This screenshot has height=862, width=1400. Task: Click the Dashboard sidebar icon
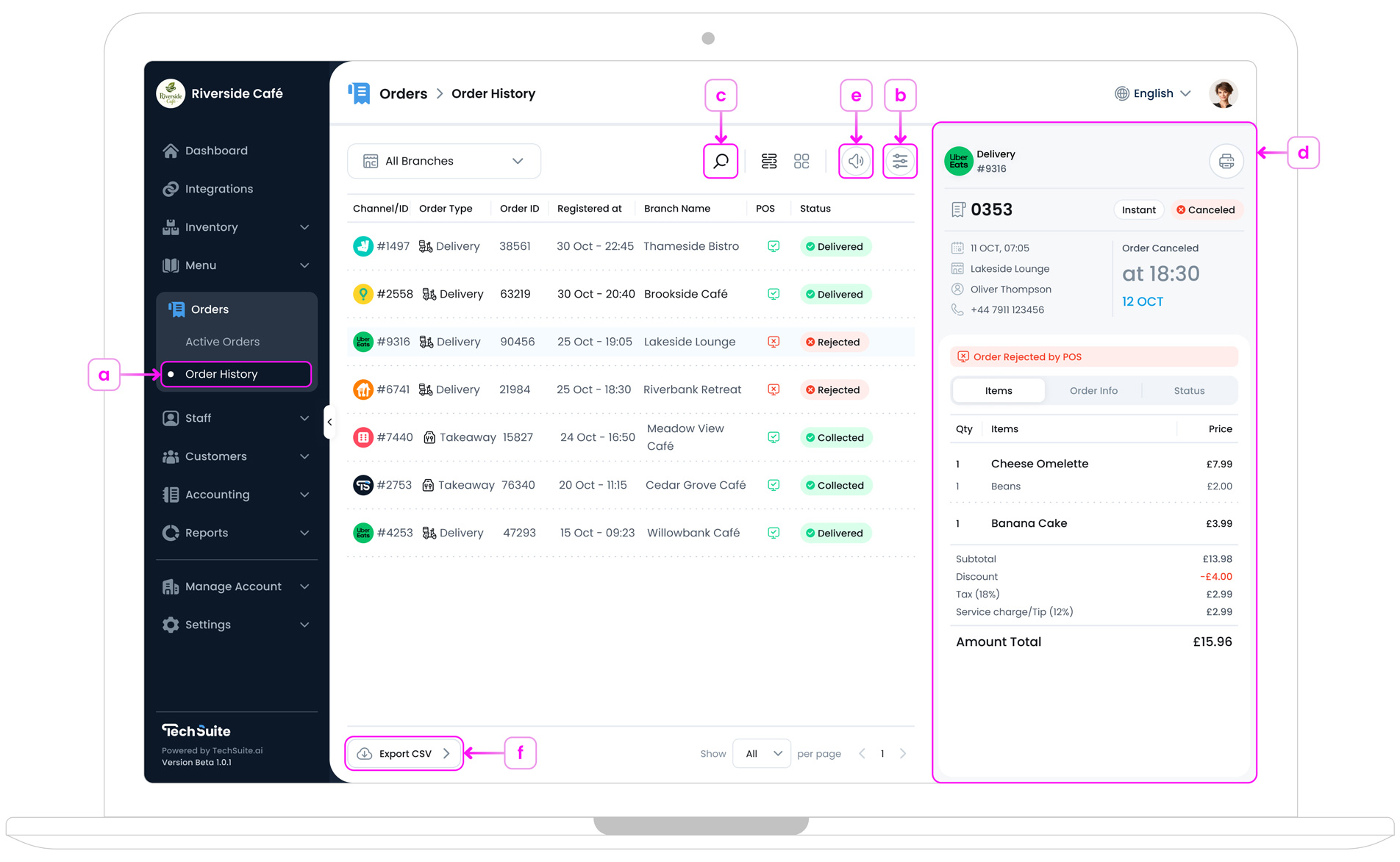(x=170, y=150)
